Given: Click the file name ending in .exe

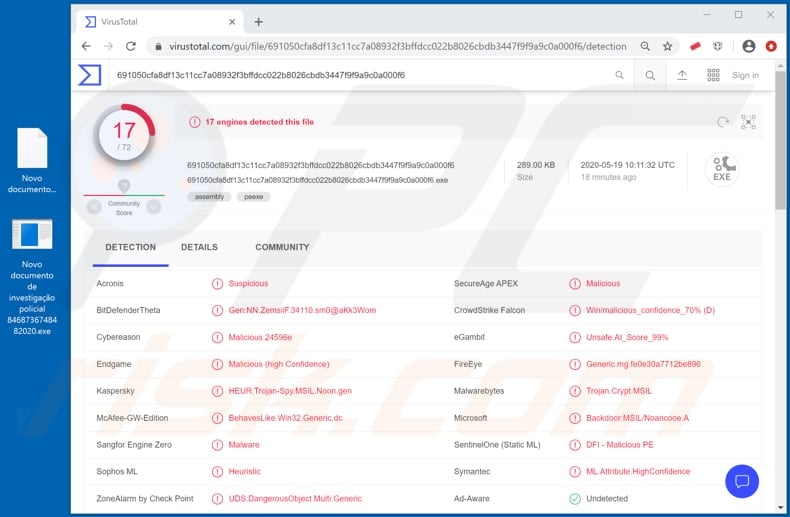Looking at the screenshot, I should click(x=317, y=180).
